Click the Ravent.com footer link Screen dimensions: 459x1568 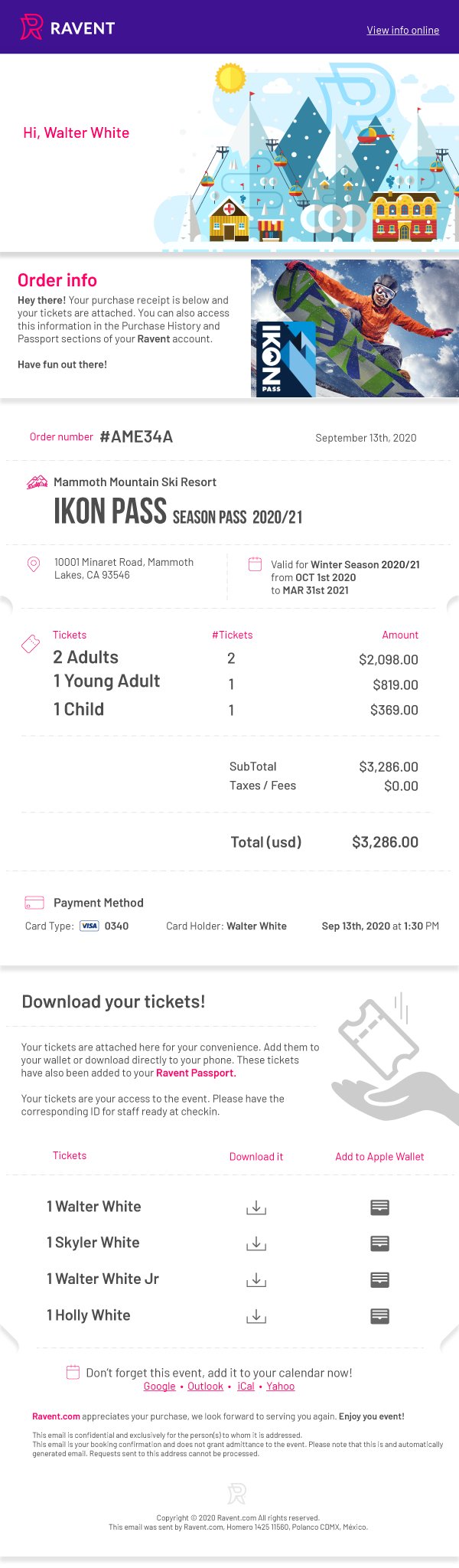point(56,1416)
